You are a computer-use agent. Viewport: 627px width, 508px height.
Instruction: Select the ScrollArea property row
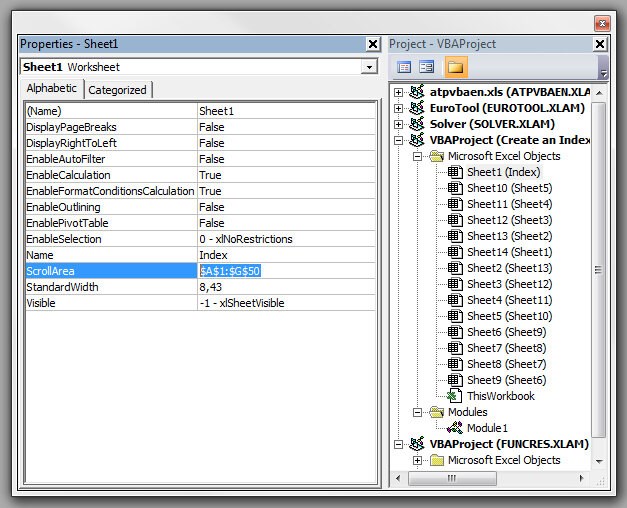click(200, 271)
